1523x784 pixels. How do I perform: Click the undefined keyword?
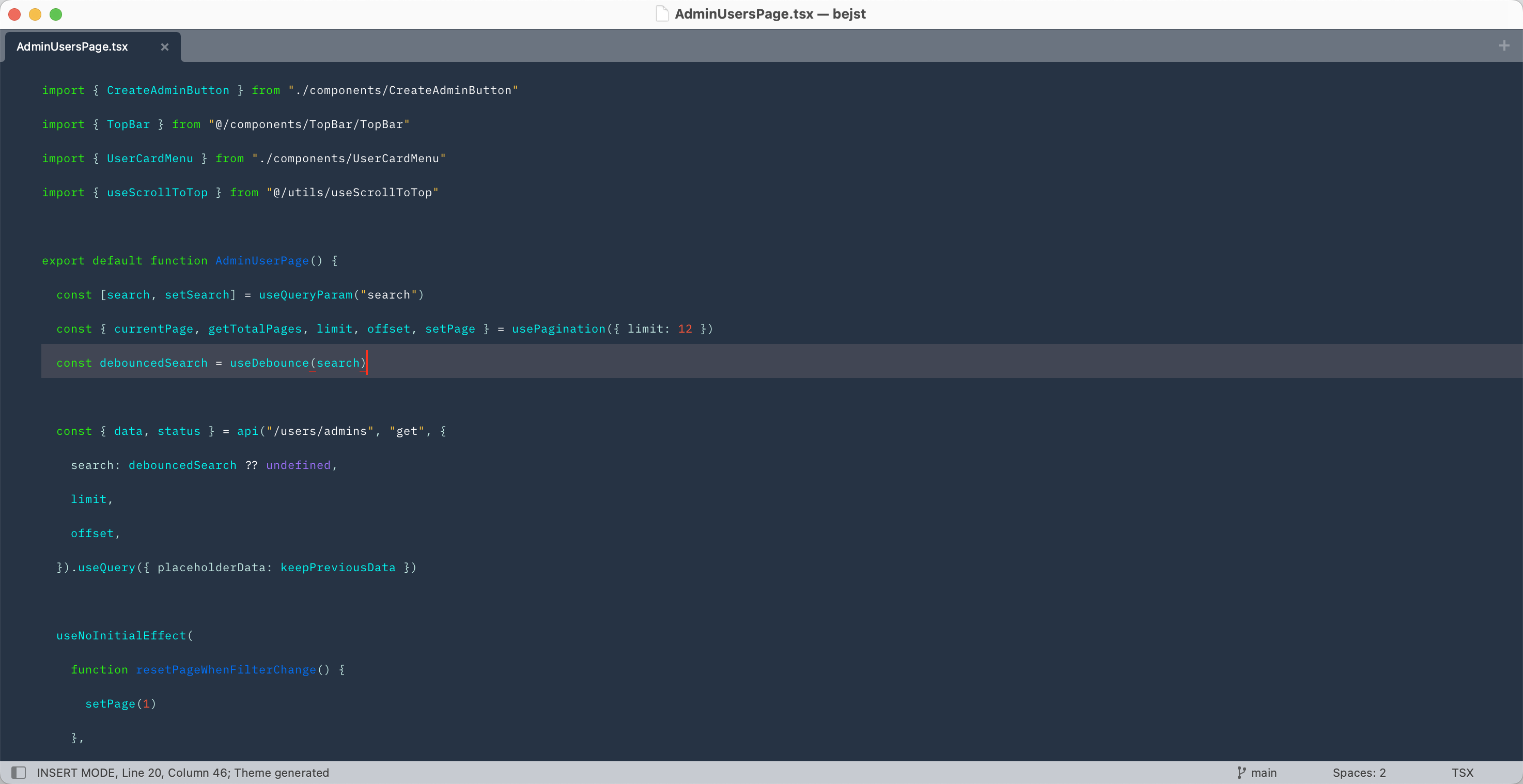[x=298, y=465]
